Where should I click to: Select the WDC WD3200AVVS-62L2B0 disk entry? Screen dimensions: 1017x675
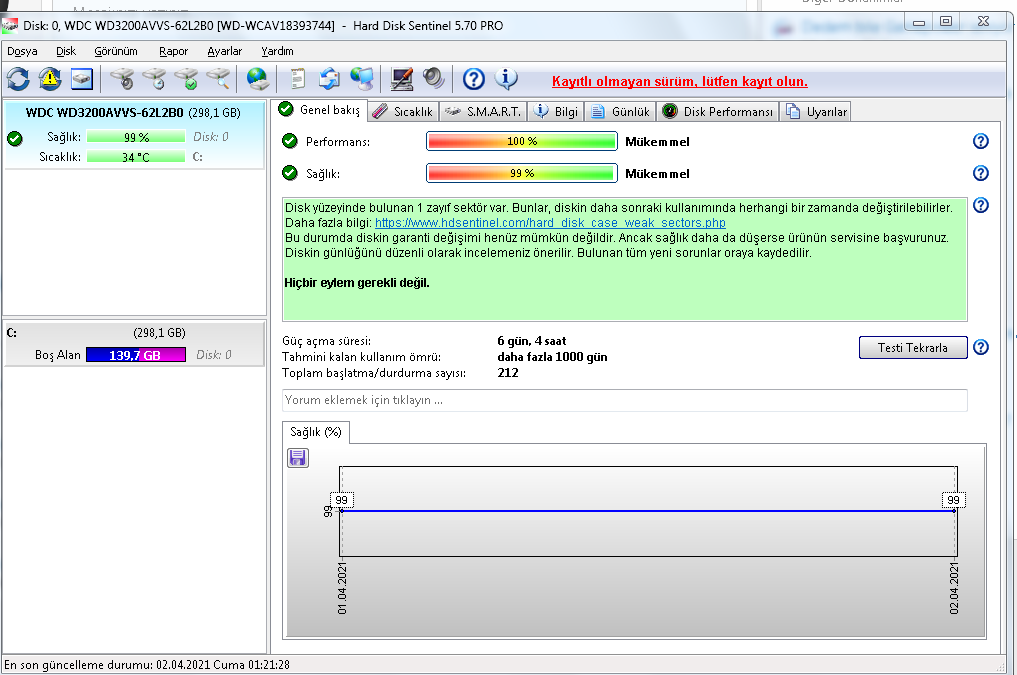134,135
